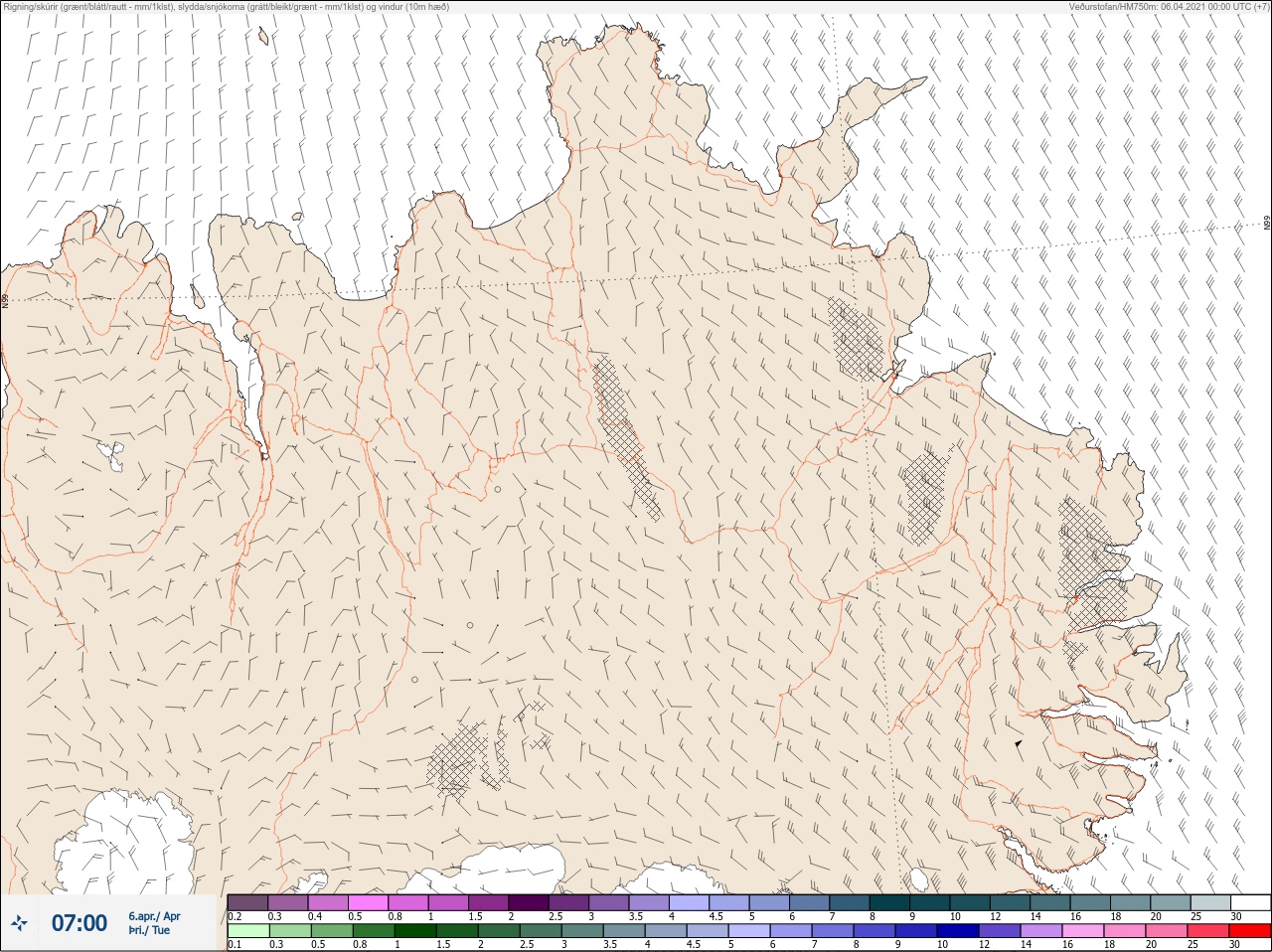
Task: Select the light lavender 5 swatch in the lower legend
Action: coord(749,931)
